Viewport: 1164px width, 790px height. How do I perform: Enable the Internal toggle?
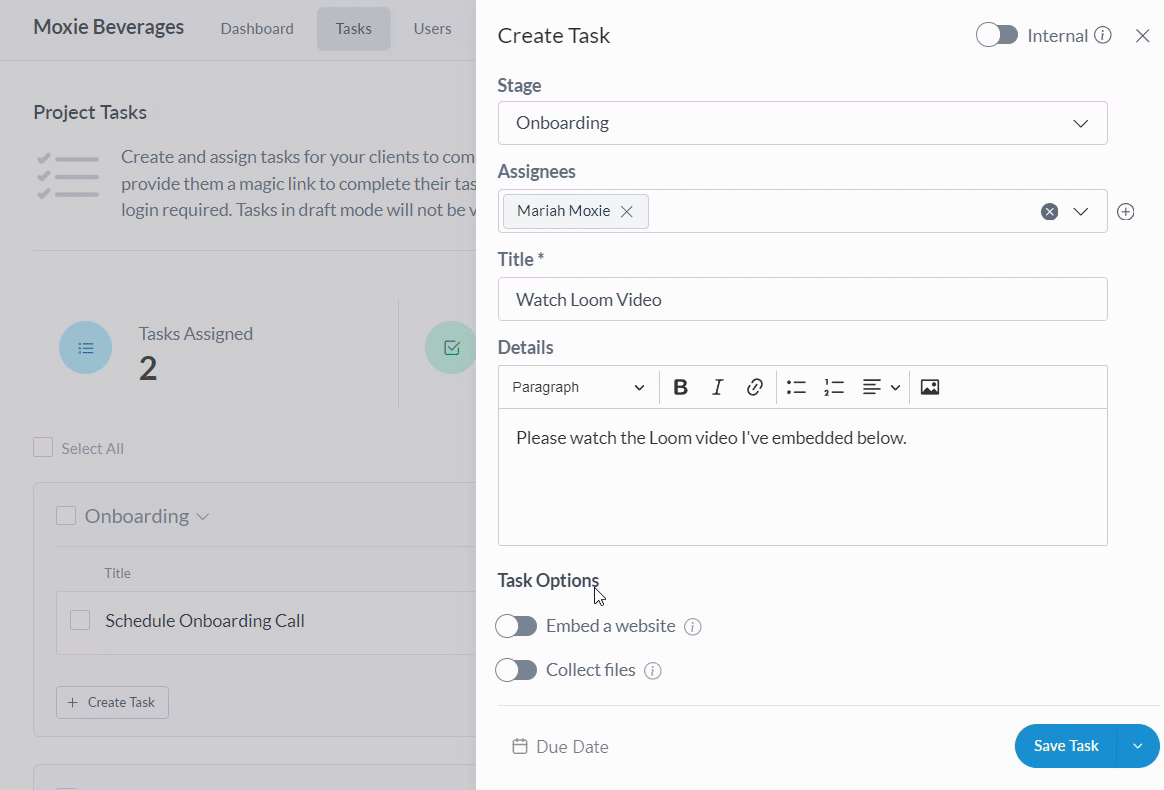tap(997, 36)
